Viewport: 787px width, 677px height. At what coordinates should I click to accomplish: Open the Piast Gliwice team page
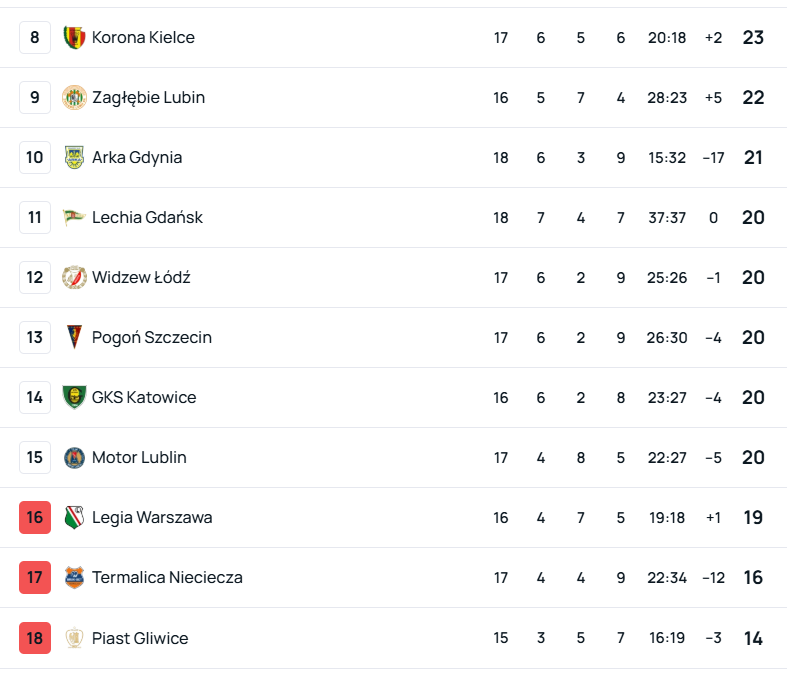pos(140,638)
